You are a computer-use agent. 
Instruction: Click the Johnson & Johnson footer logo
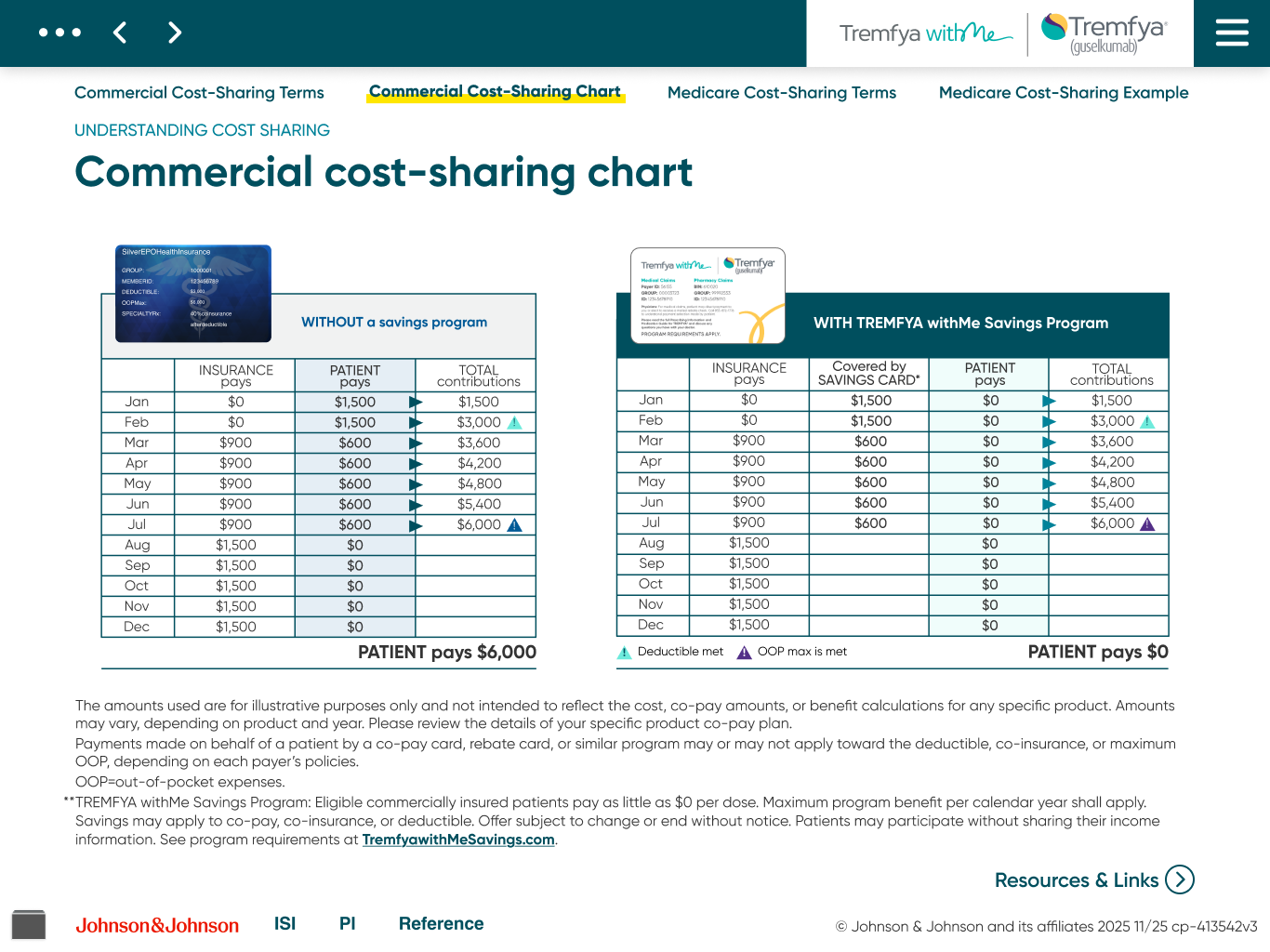158,925
